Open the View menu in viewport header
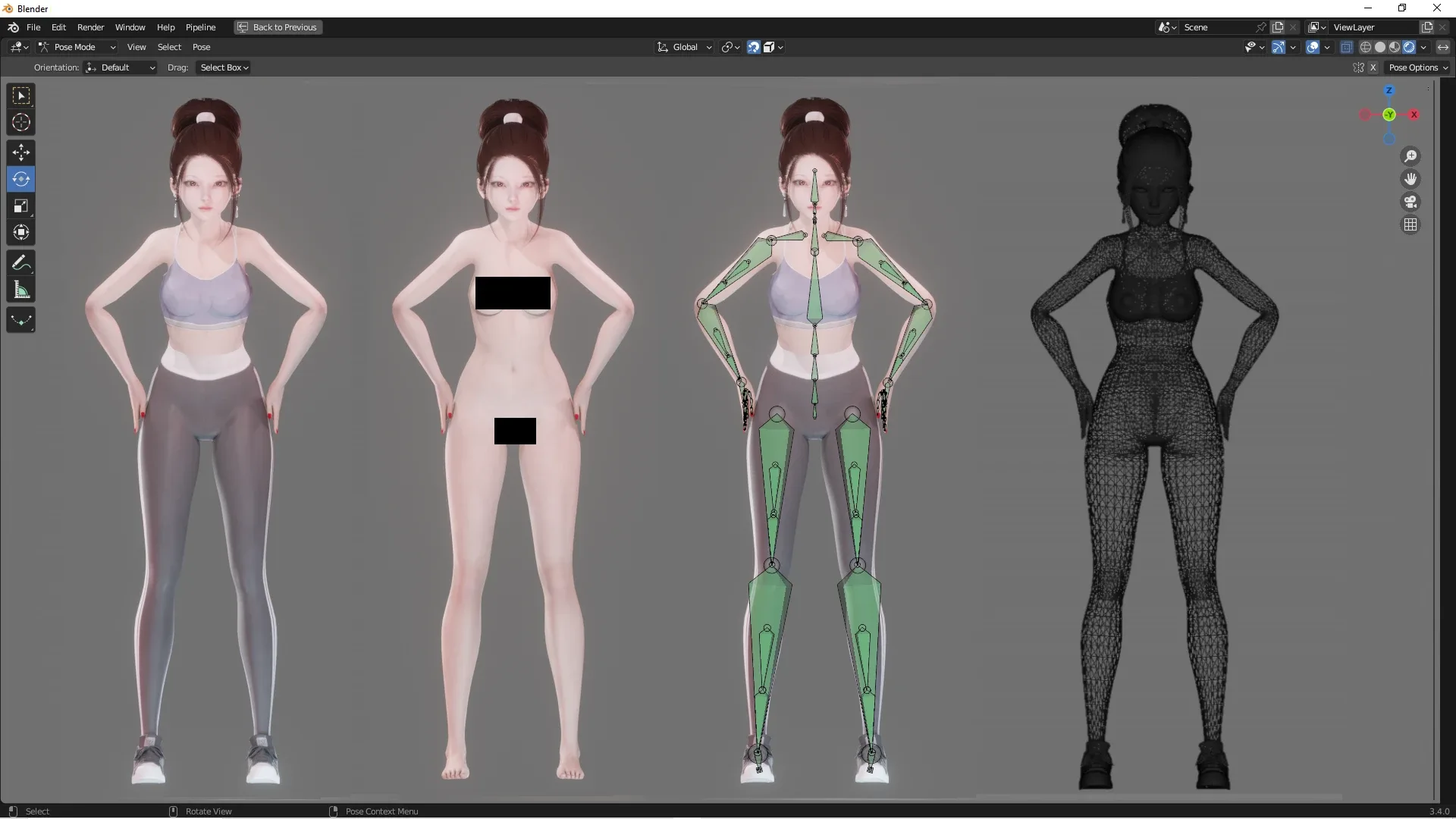 point(136,46)
